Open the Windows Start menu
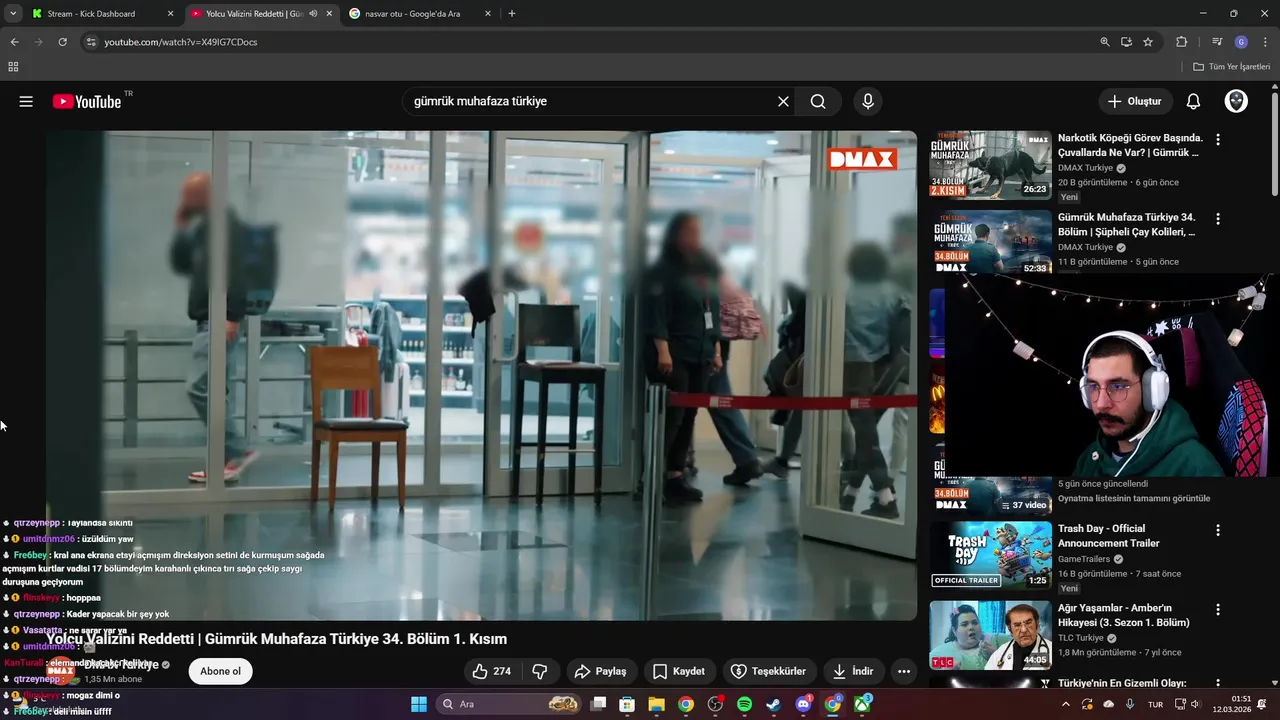This screenshot has height=720, width=1280. (419, 704)
